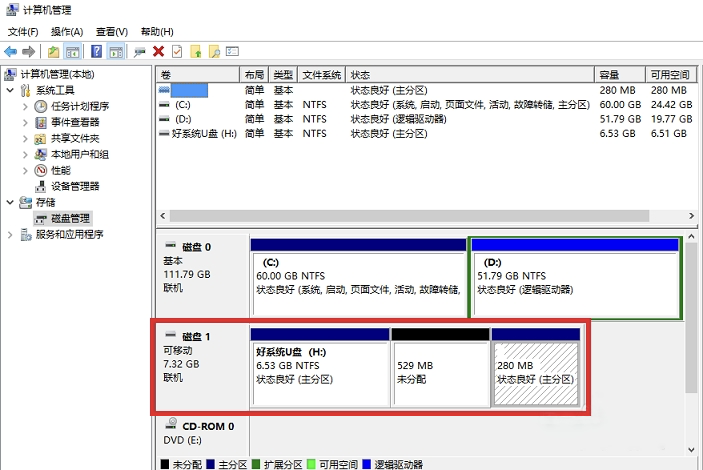Select the (C:) volume list row

click(426, 104)
